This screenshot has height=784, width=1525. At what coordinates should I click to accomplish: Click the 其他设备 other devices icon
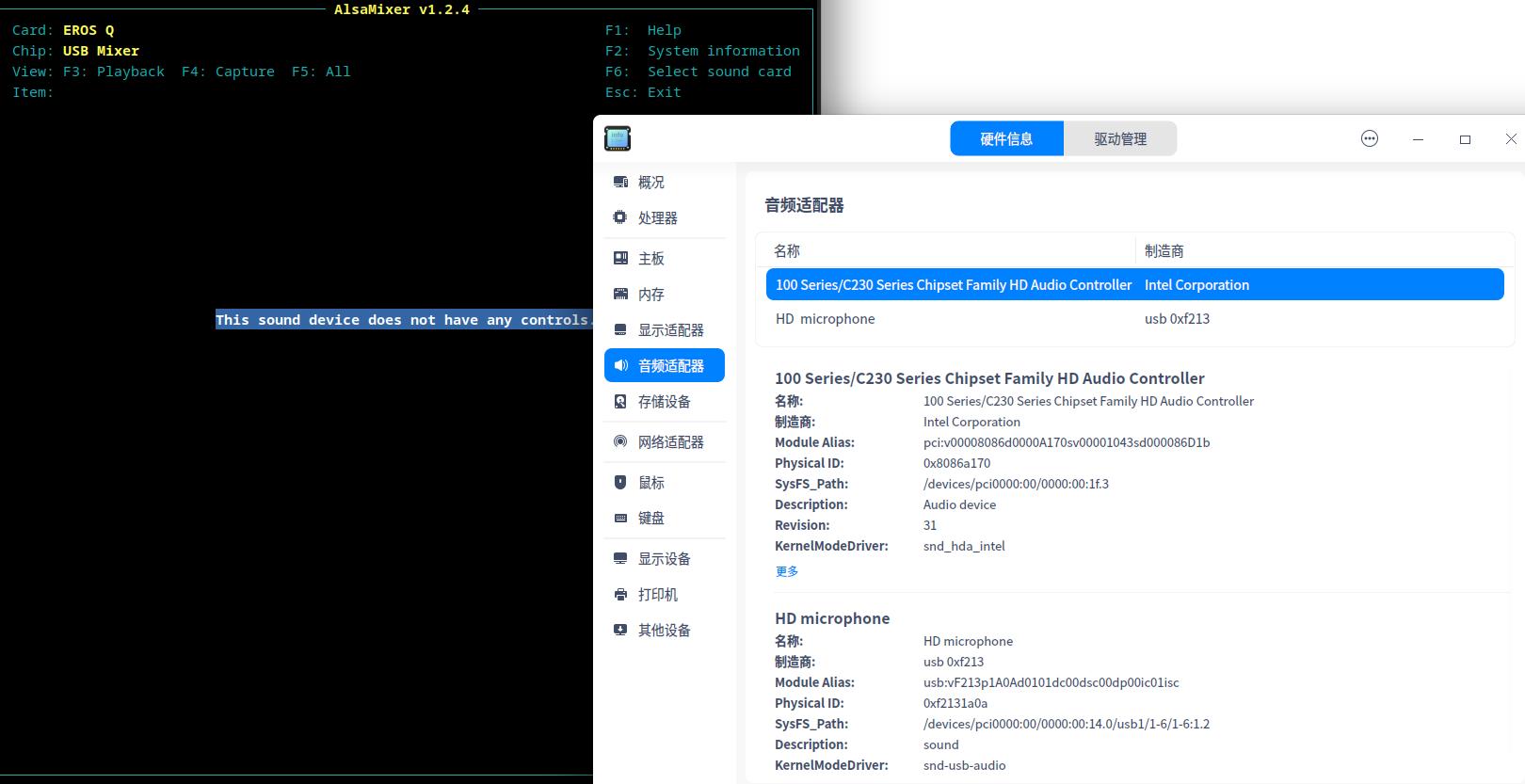point(620,630)
